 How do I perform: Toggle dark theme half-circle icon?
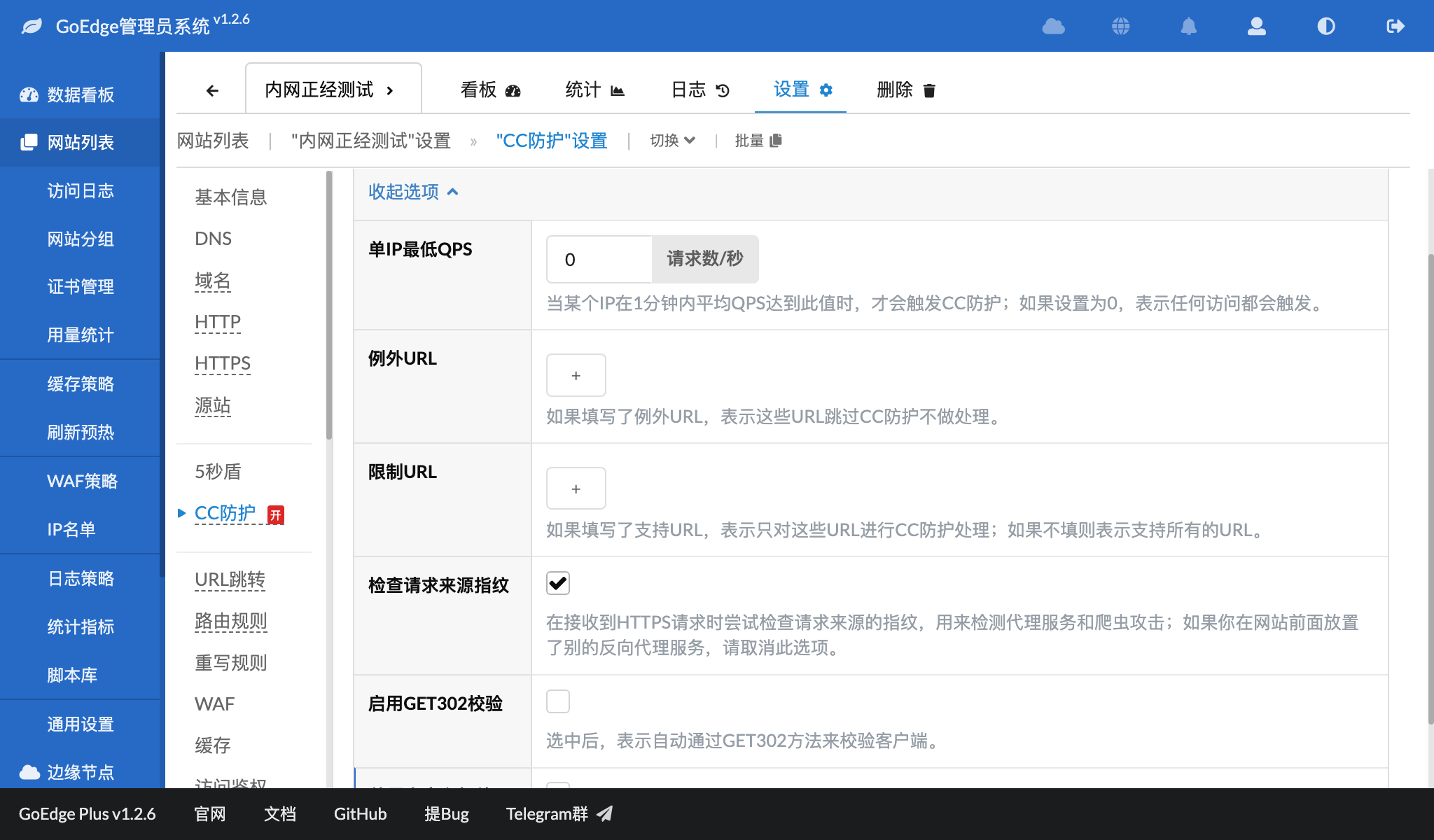pyautogui.click(x=1326, y=27)
